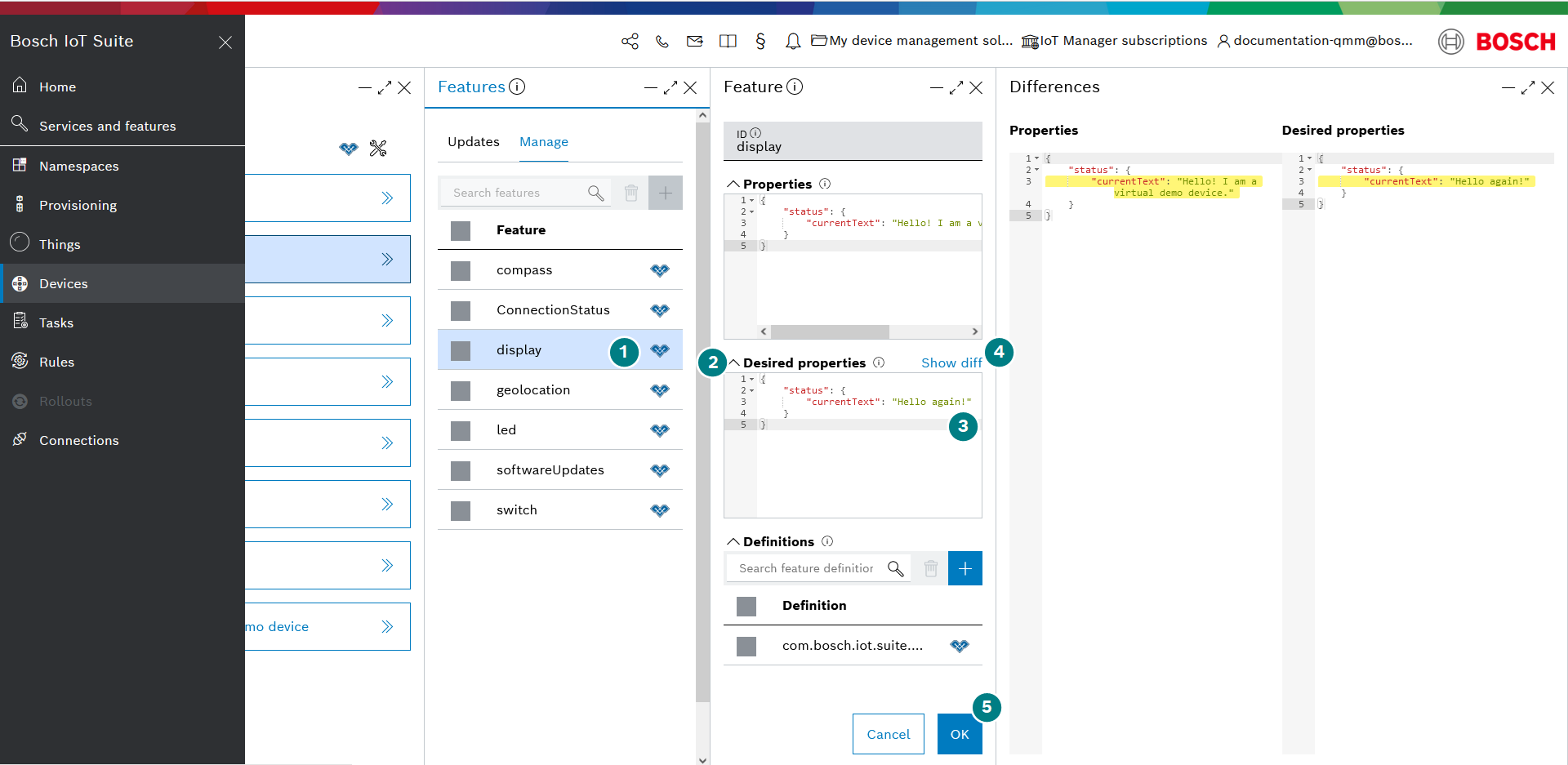Click info icon next to Feature title
This screenshot has width=1568, height=765.
795,87
